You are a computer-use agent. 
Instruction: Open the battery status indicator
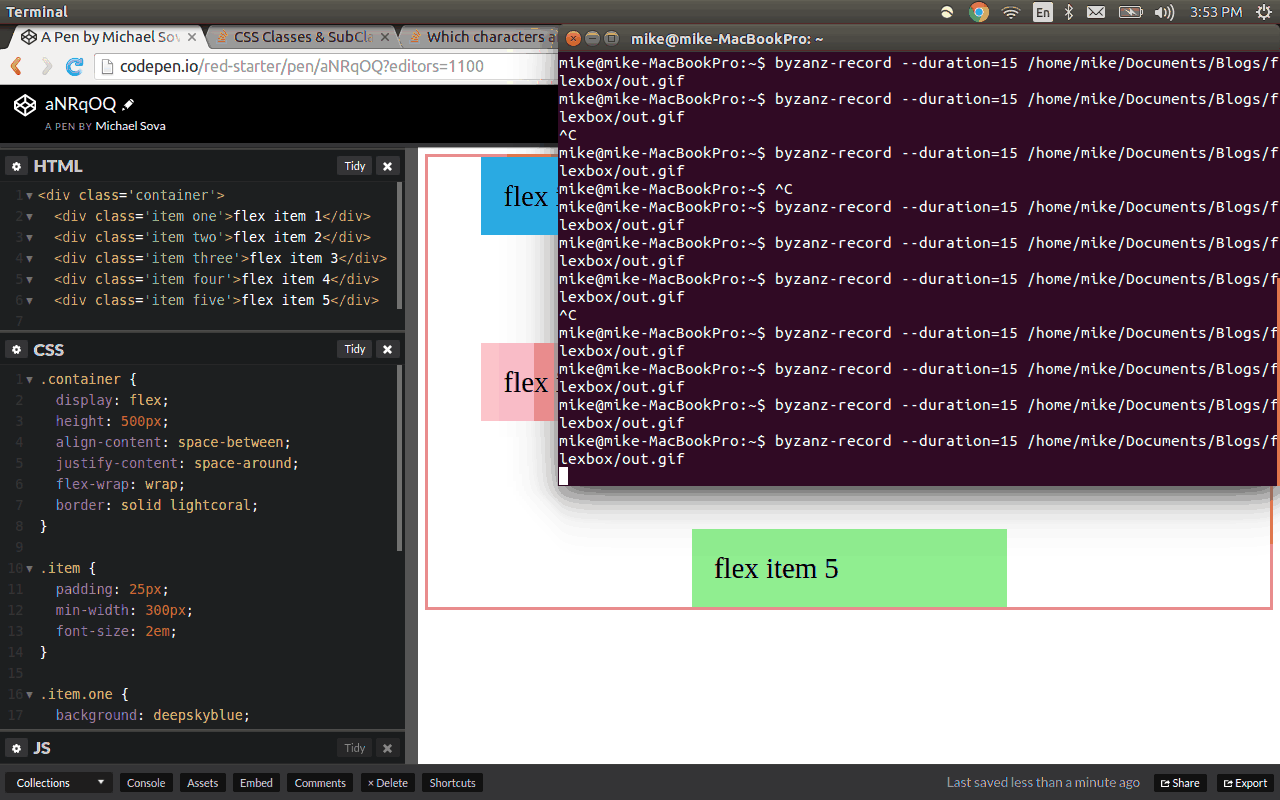(x=1130, y=12)
